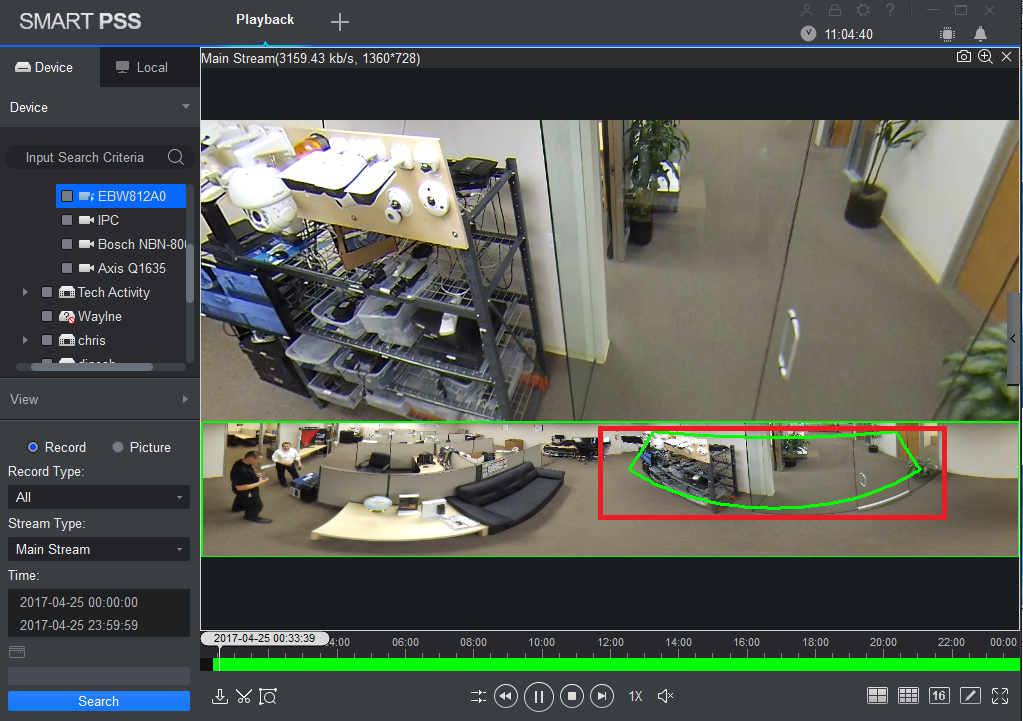Pause the video playback
This screenshot has width=1023, height=721.
tap(539, 696)
